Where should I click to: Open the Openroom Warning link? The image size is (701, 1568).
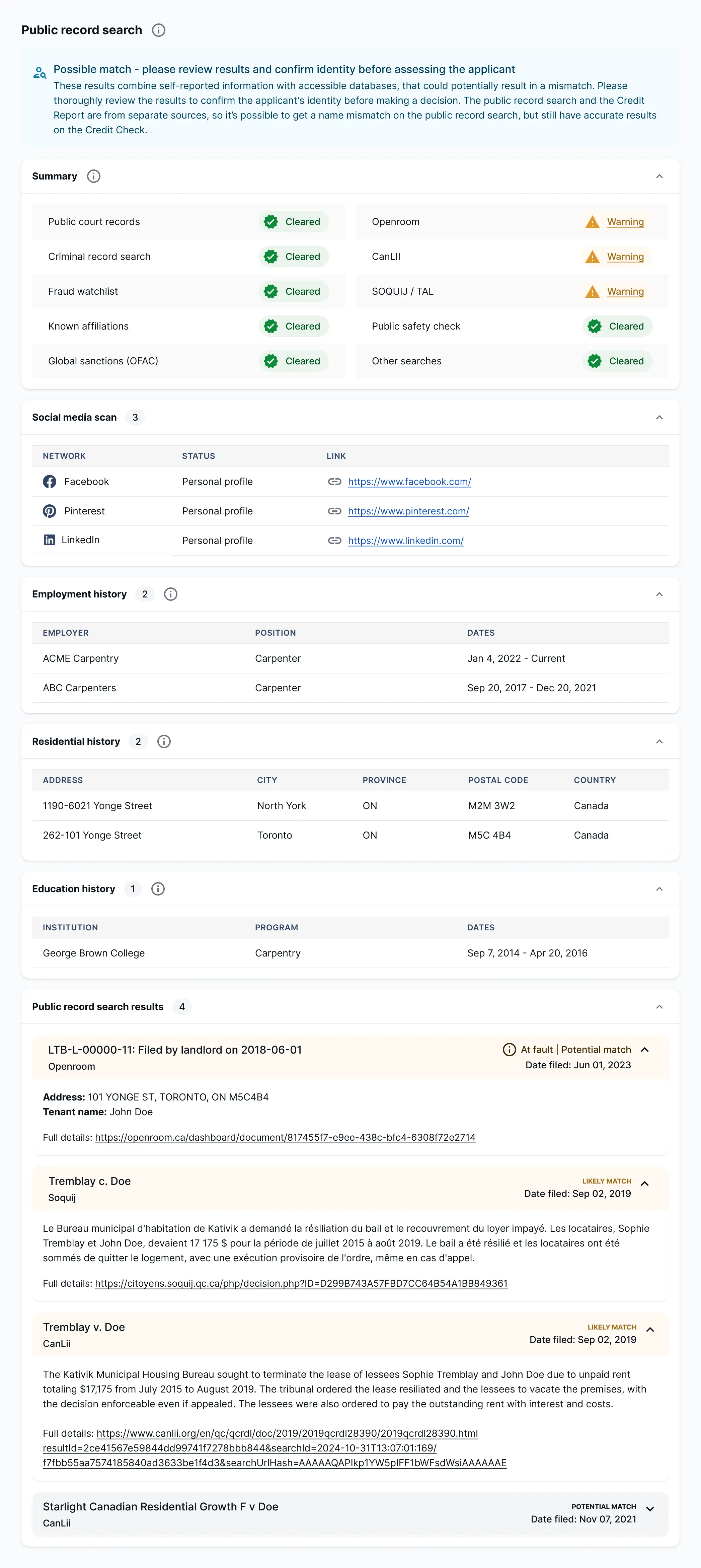click(x=625, y=222)
